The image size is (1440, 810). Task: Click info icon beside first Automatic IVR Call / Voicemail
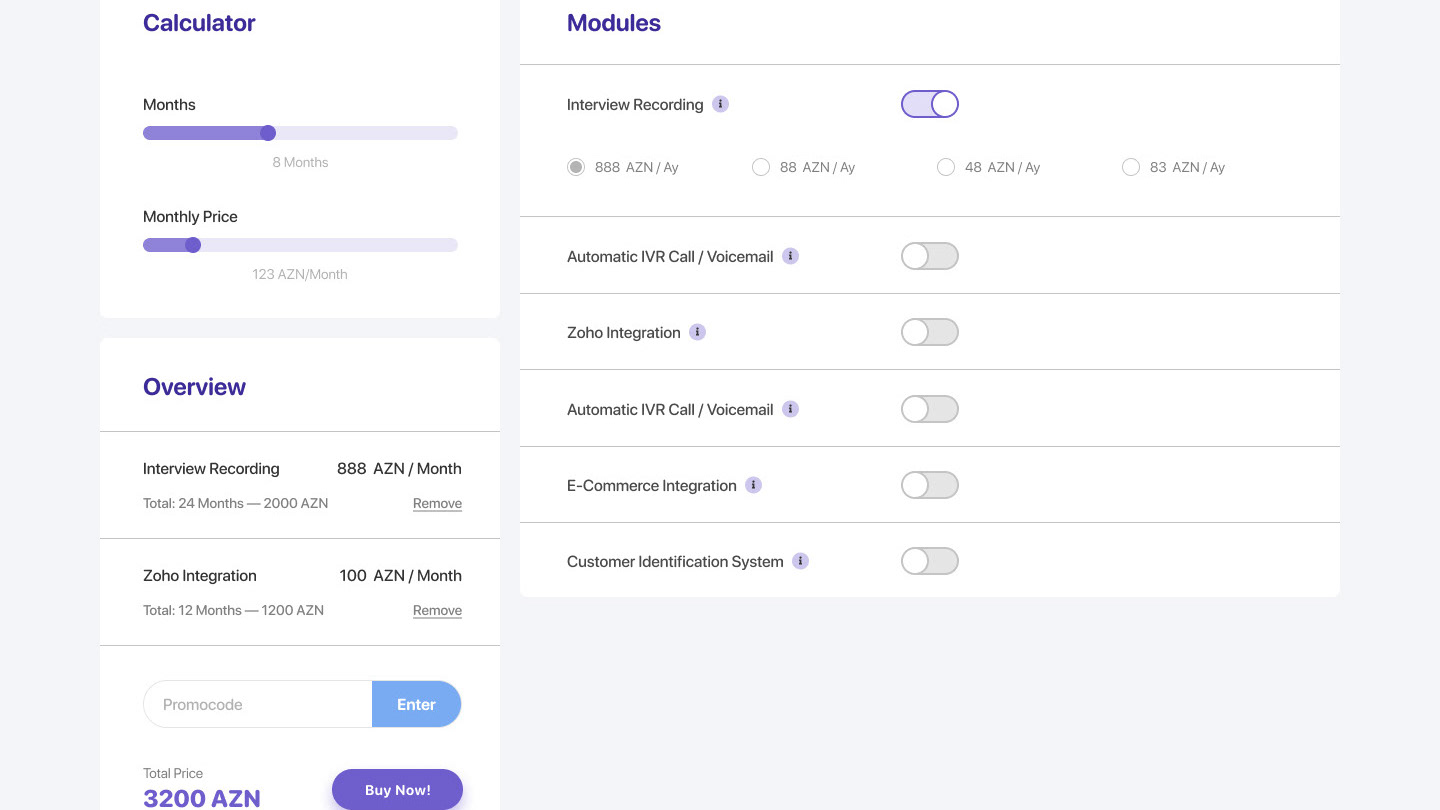[790, 256]
